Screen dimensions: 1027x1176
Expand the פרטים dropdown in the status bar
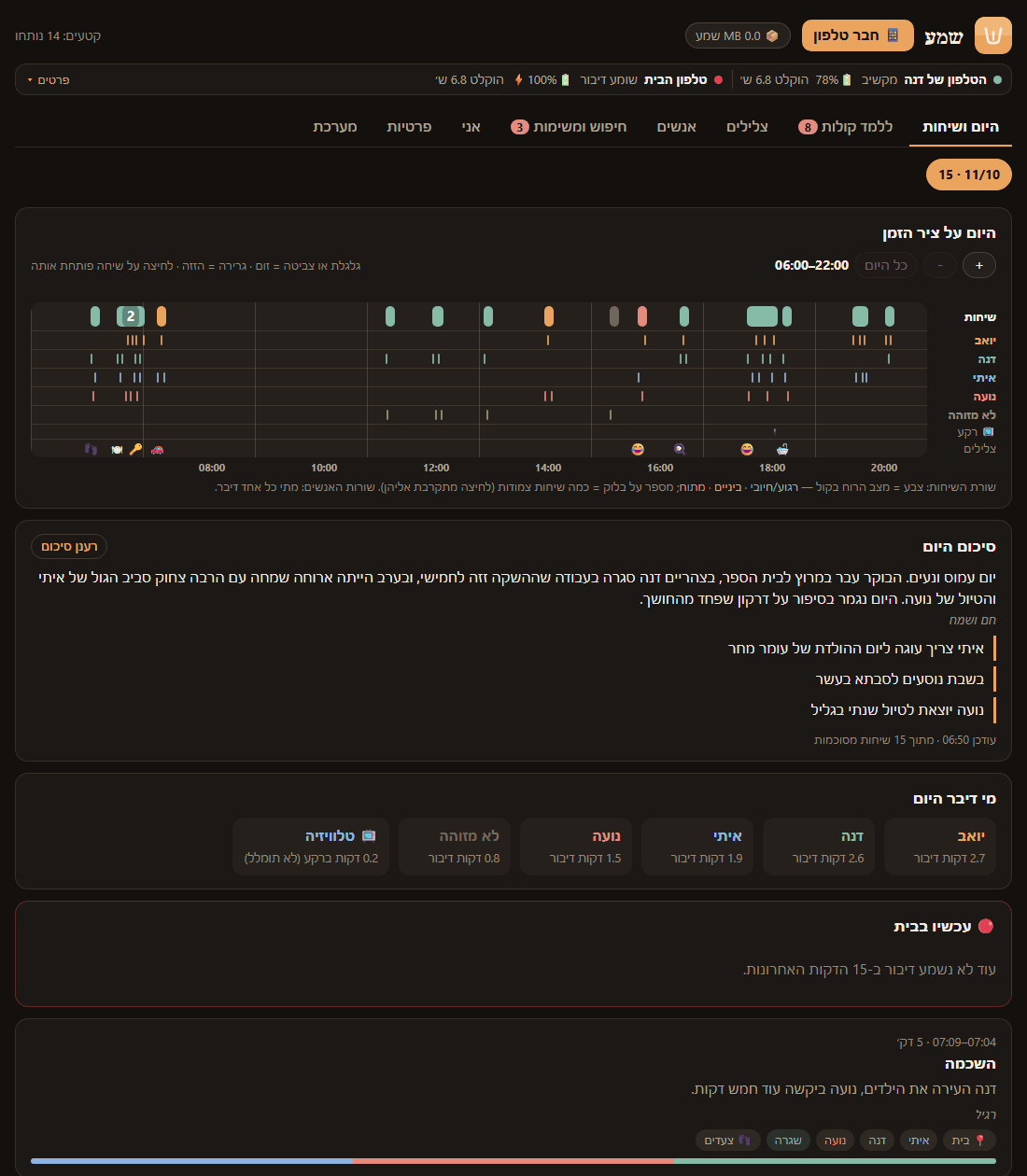49,79
